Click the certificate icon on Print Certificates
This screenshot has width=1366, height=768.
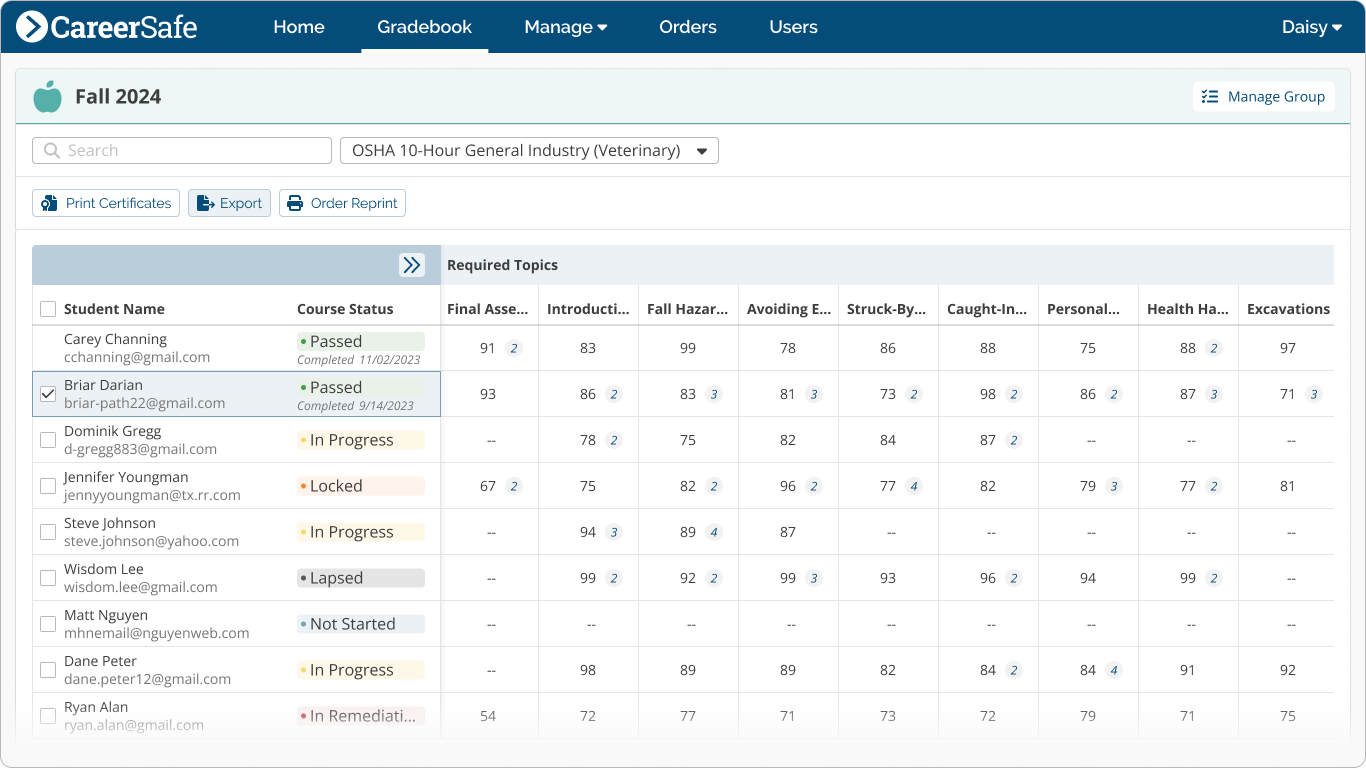tap(47, 203)
